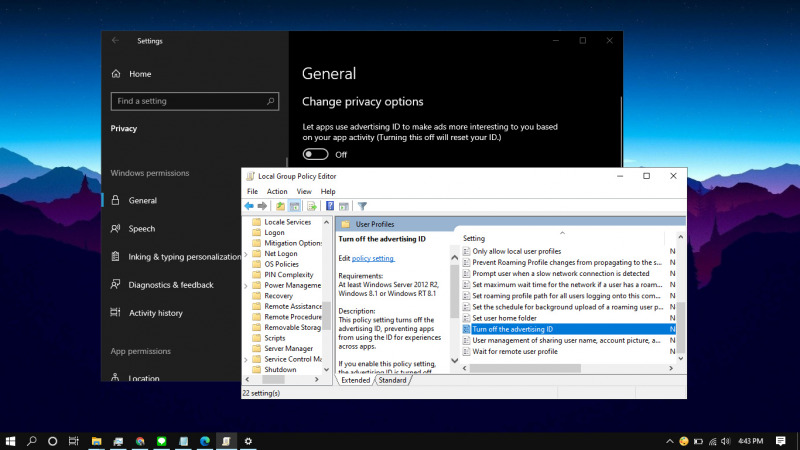The height and width of the screenshot is (450, 800).
Task: Click the clock showing 4:43 PM
Action: (751, 441)
